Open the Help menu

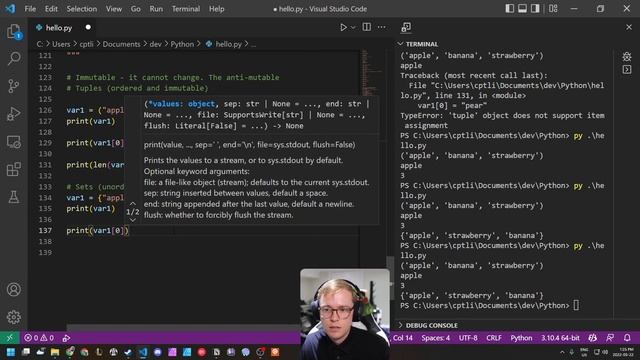click(217, 9)
